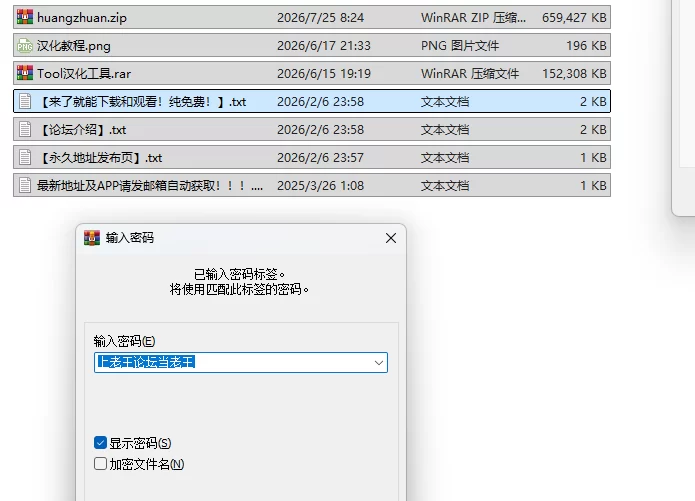
Task: Select the file name Tool汉化工具.rar
Action: [84, 74]
